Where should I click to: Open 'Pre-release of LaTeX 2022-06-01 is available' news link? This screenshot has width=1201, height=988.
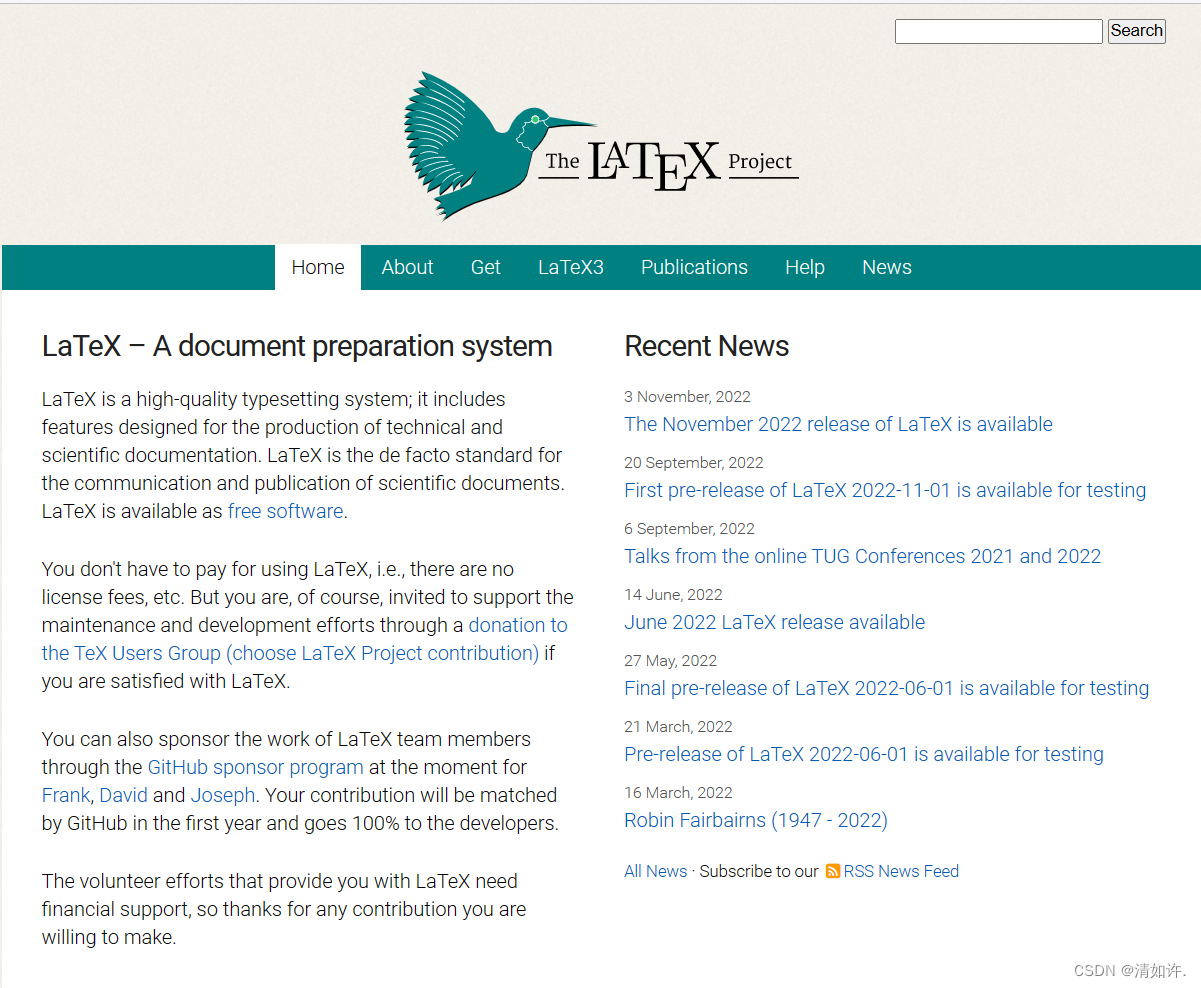[x=864, y=754]
